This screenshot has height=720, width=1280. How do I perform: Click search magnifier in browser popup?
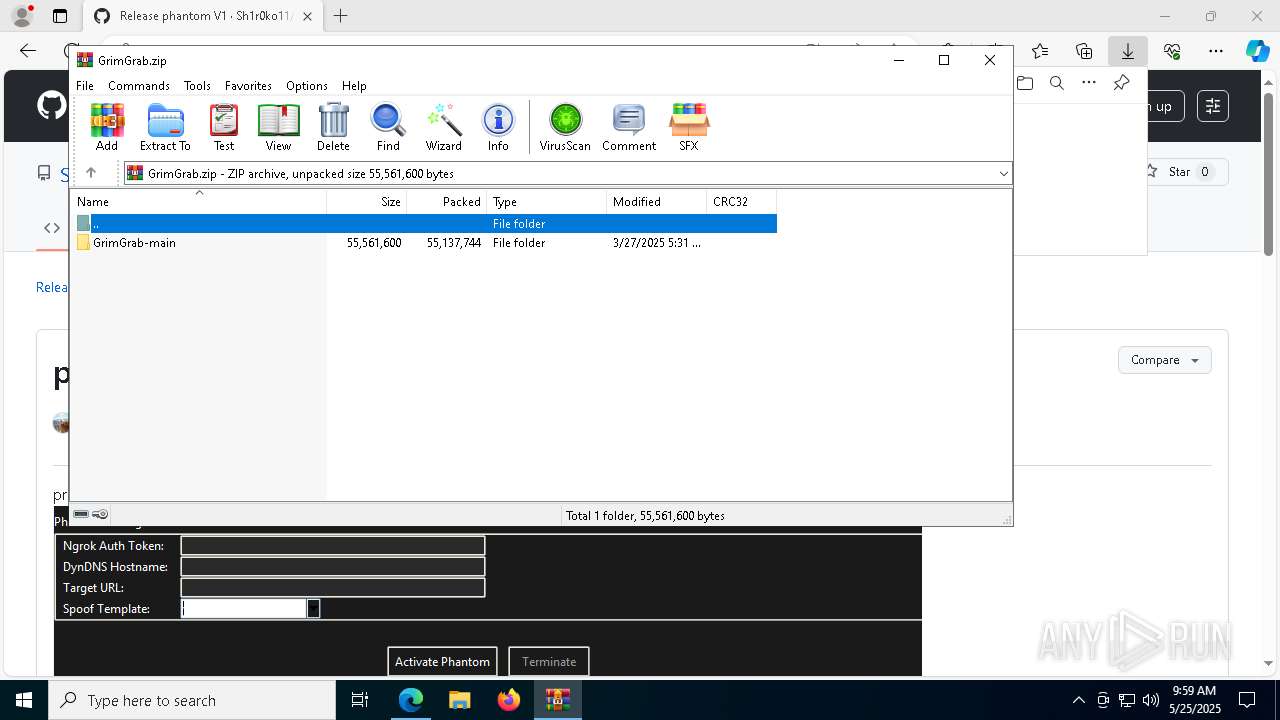(1057, 83)
